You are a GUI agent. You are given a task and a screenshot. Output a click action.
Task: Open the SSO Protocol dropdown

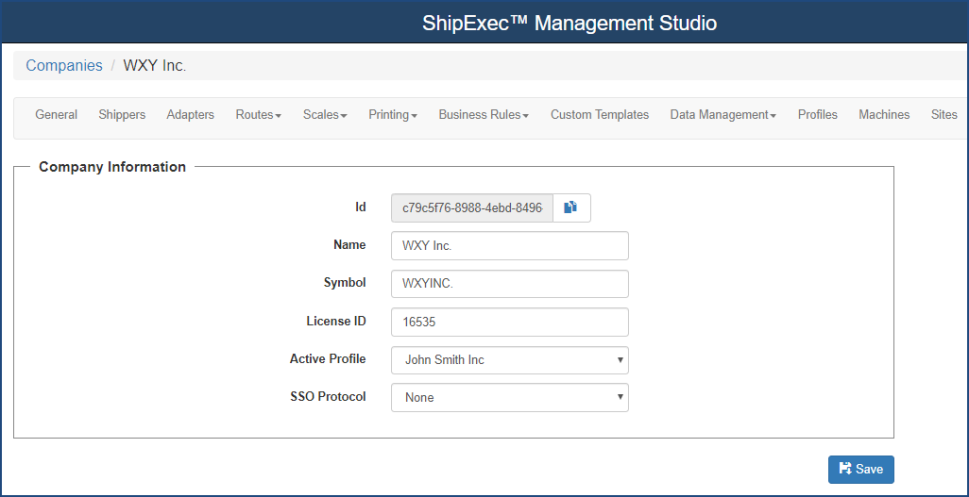(509, 398)
